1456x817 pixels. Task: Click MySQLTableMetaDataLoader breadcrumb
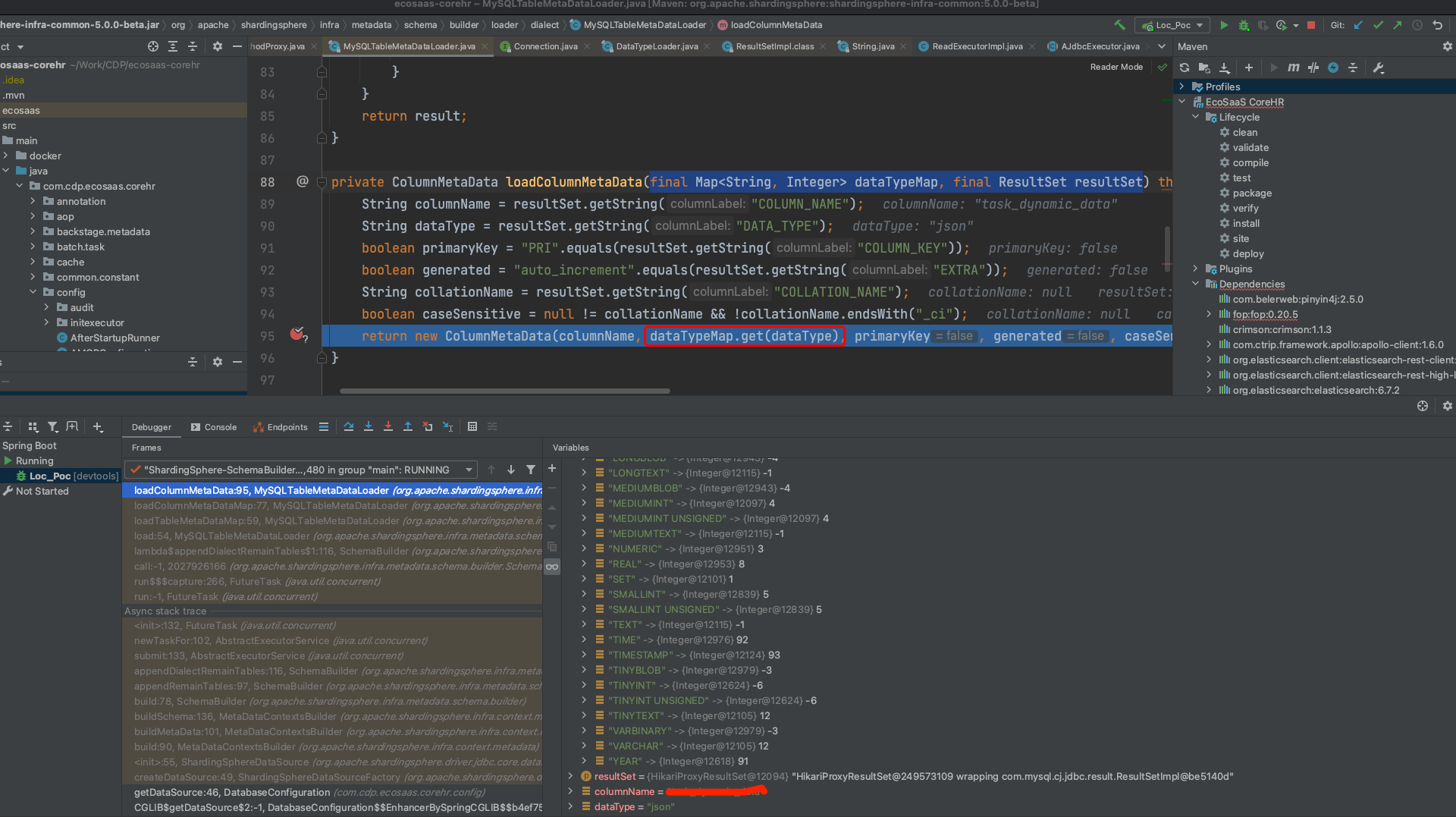pos(638,25)
